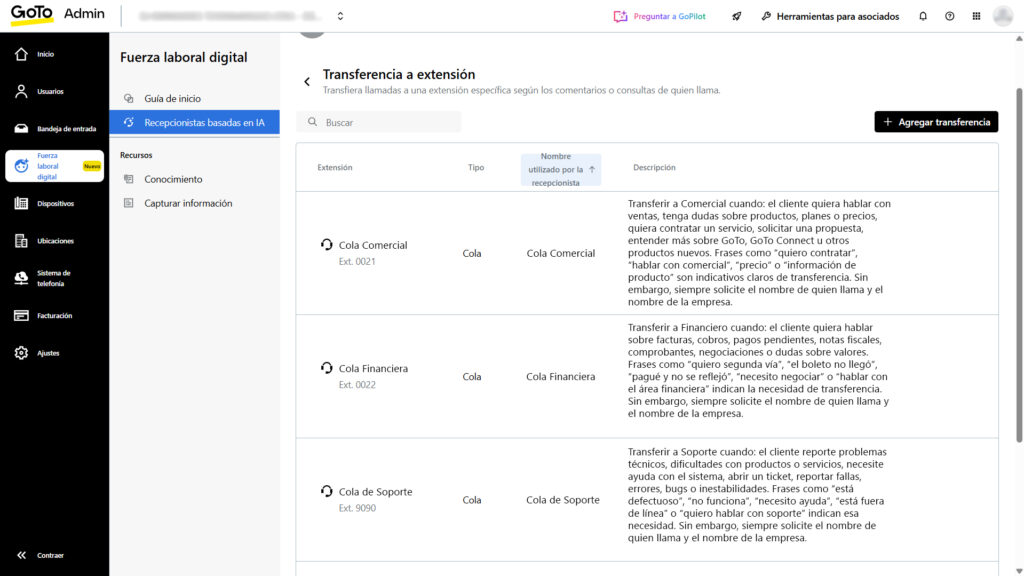Expand the account selector dropdown
This screenshot has height=576, width=1024.
pos(340,16)
